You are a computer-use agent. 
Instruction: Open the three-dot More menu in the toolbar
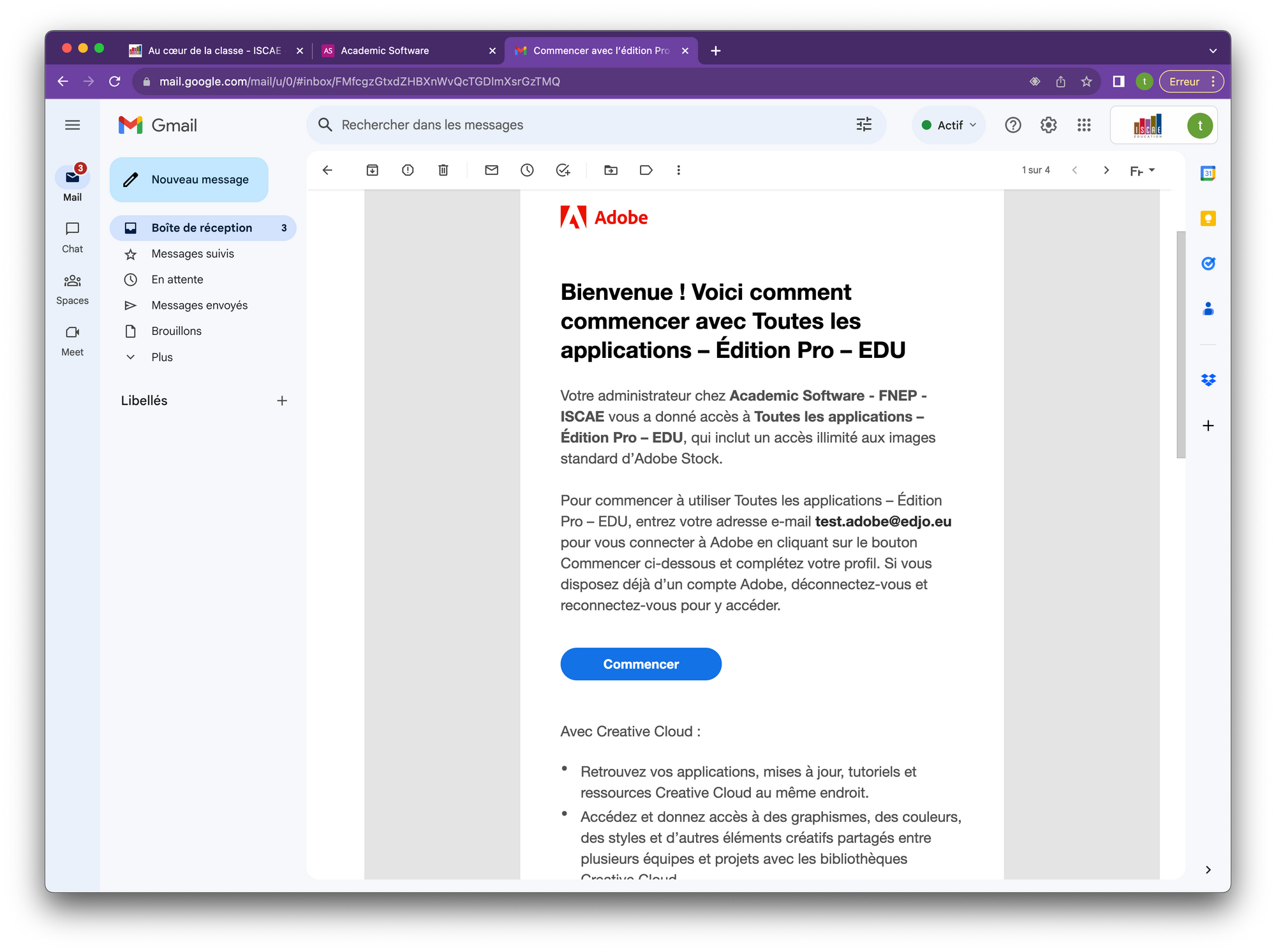[679, 170]
